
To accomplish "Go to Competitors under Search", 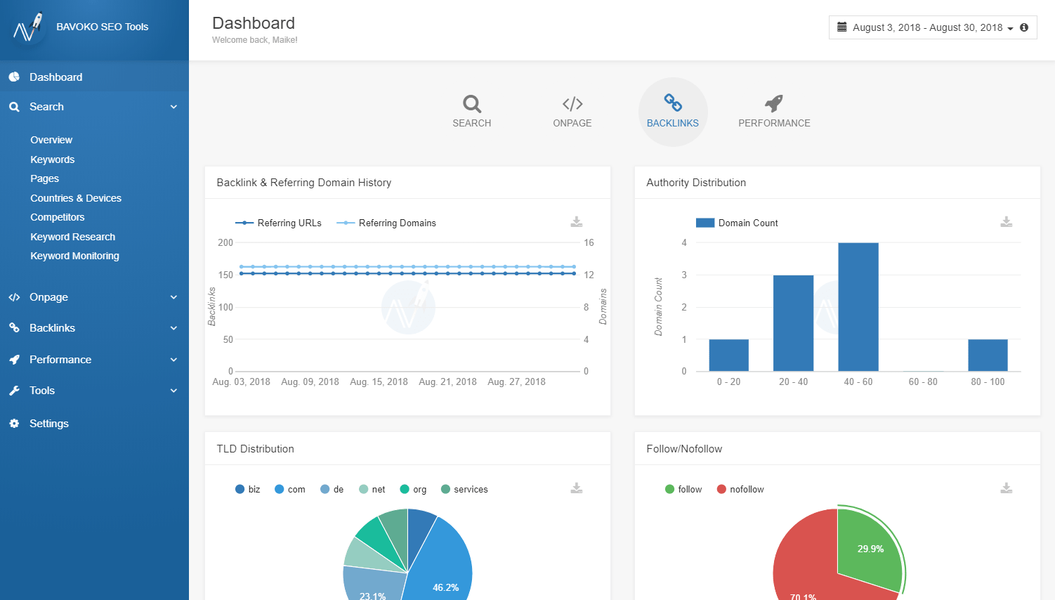I will tap(57, 217).
